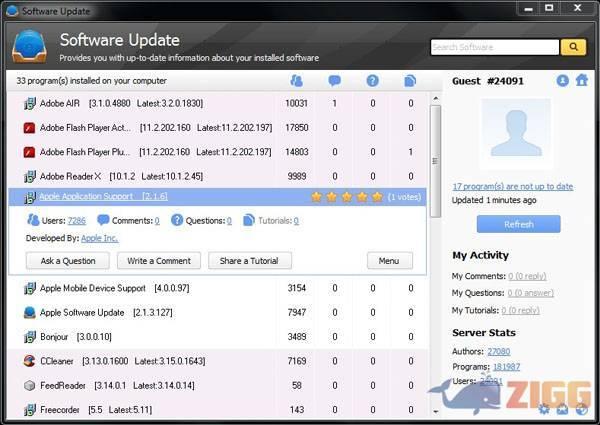Select the Adobe Flash Player Act... row text
Image resolution: width=600 pixels, height=425 pixels.
(x=156, y=128)
